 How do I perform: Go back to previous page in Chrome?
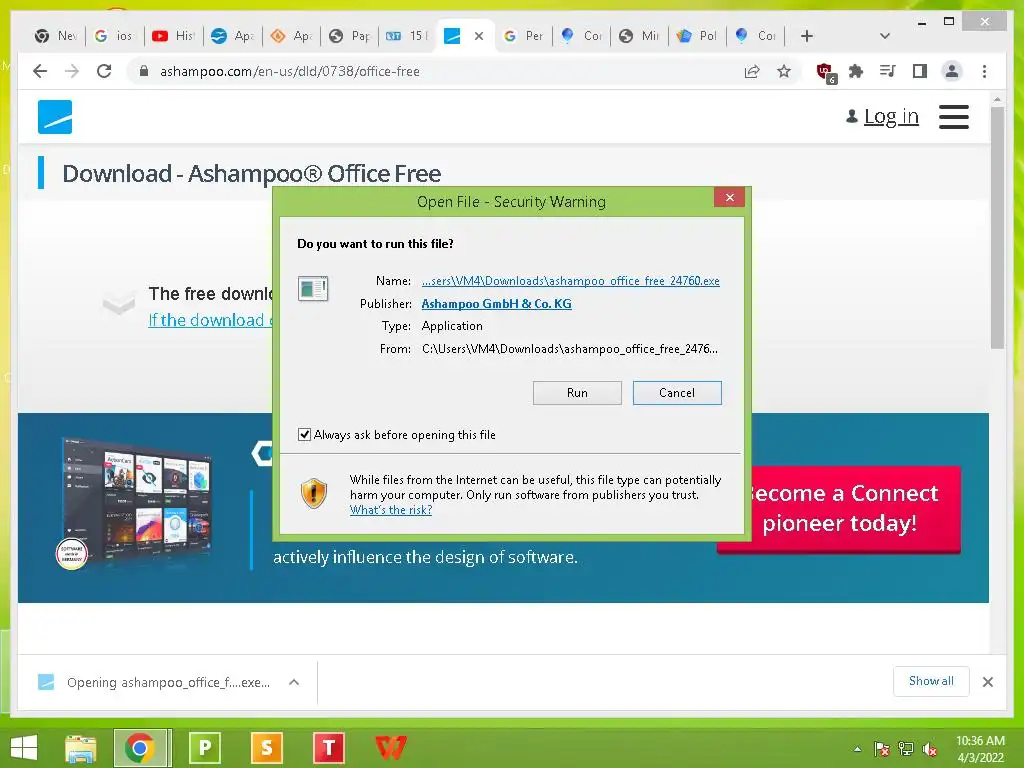point(40,71)
